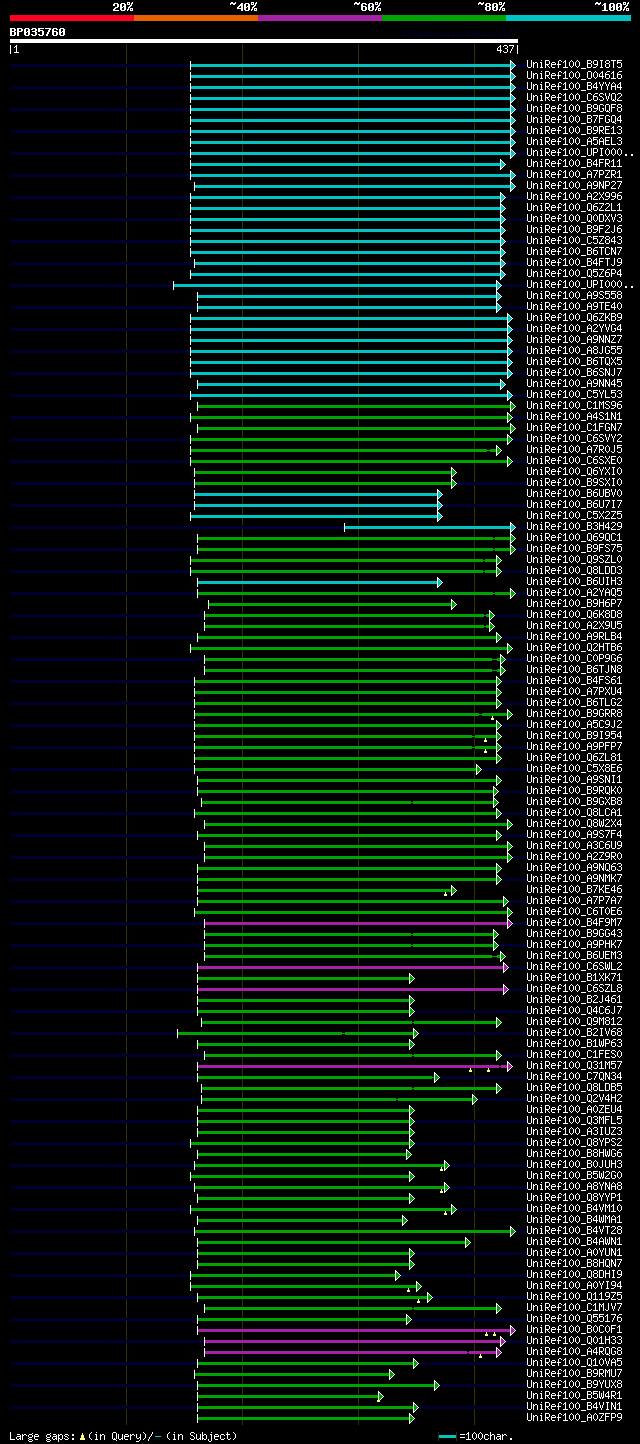Image resolution: width=640 pixels, height=1444 pixels.
Task: Open hit UniRef100_A5AEL3
Action: tap(574, 141)
